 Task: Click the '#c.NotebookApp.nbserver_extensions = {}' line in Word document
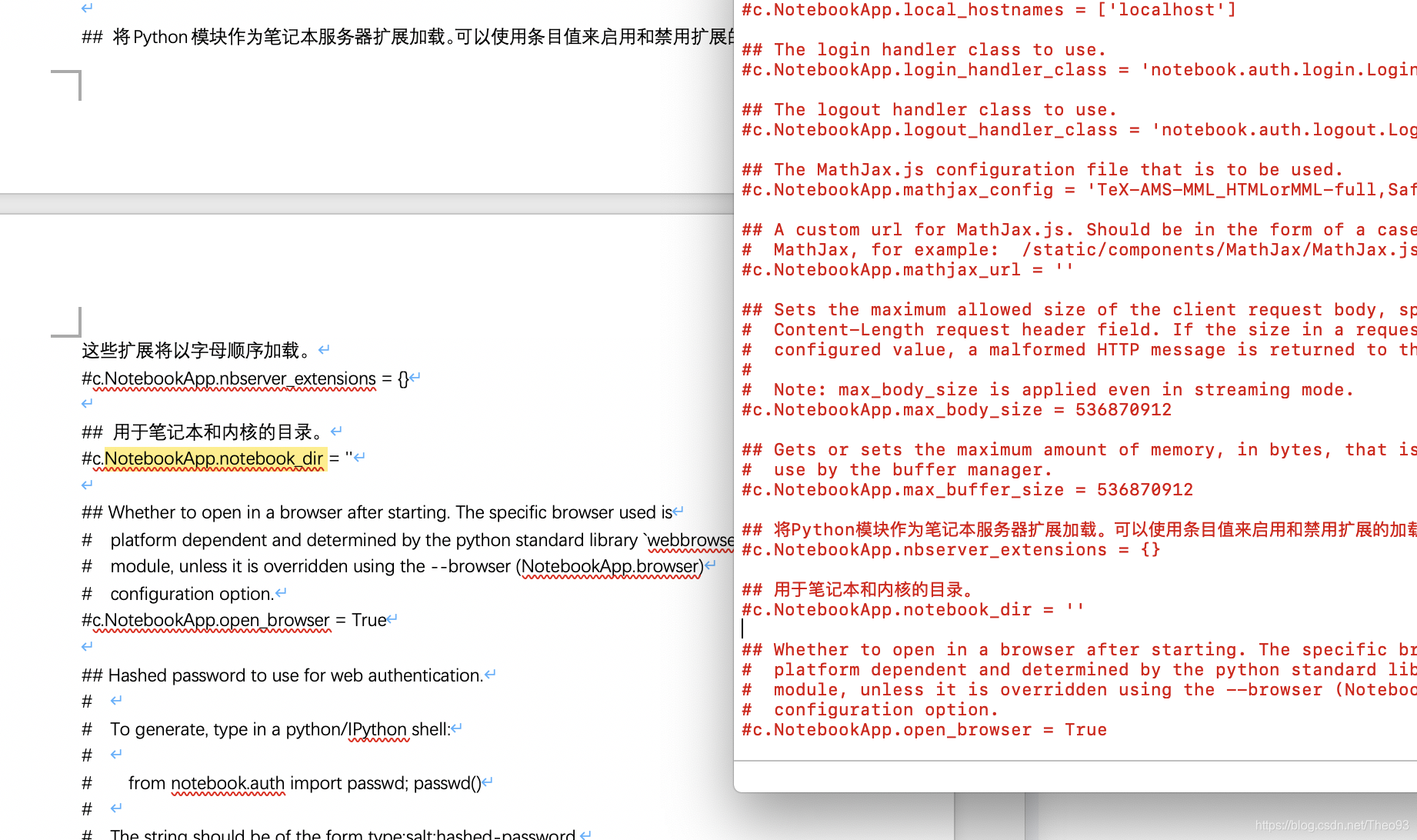pos(245,378)
